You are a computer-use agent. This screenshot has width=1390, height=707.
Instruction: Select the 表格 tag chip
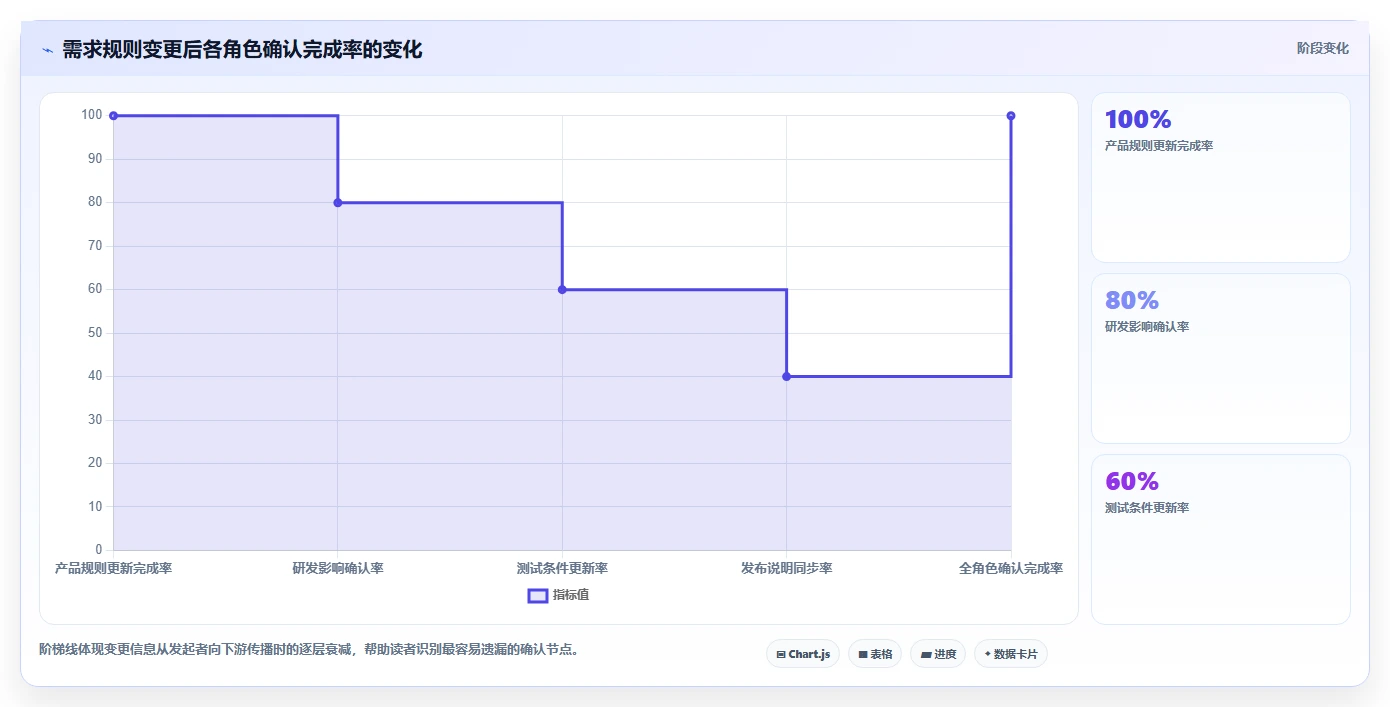point(875,654)
